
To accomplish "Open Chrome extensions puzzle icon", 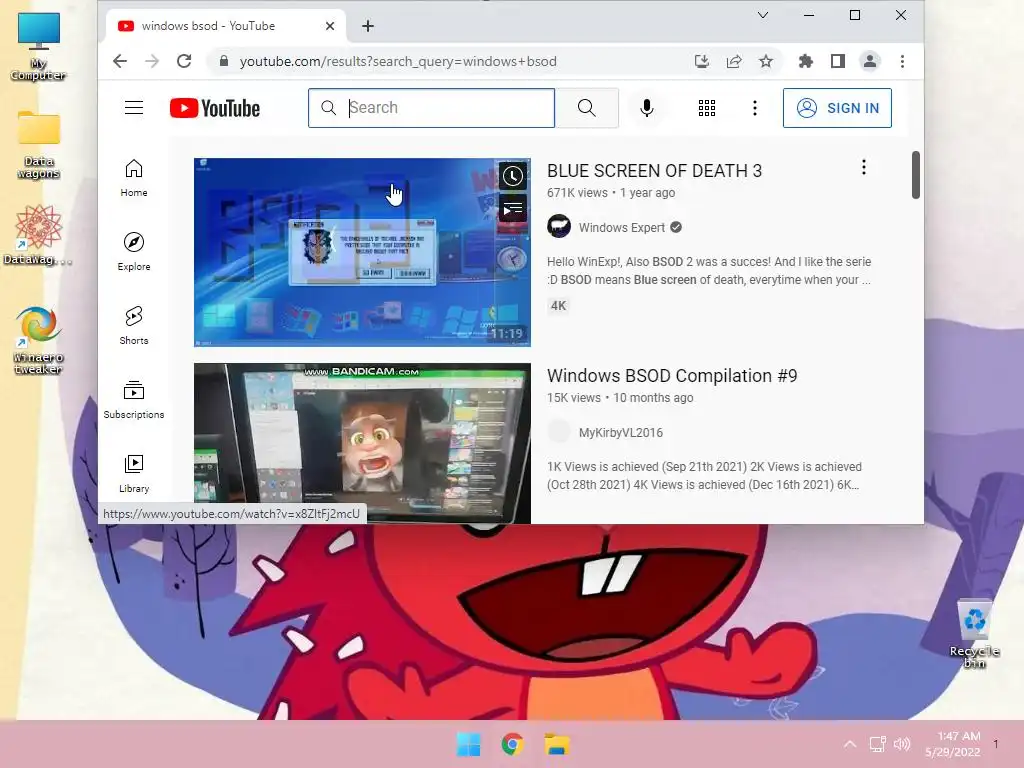I will point(806,61).
